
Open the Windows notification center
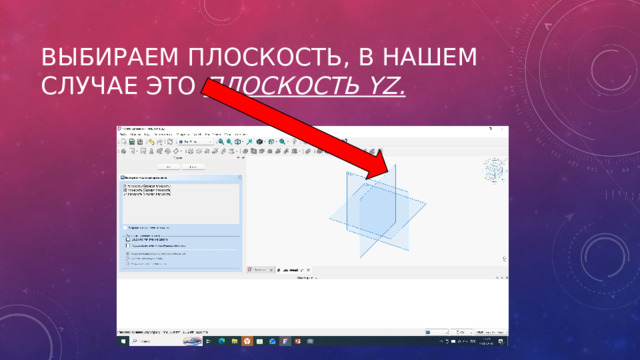501,341
